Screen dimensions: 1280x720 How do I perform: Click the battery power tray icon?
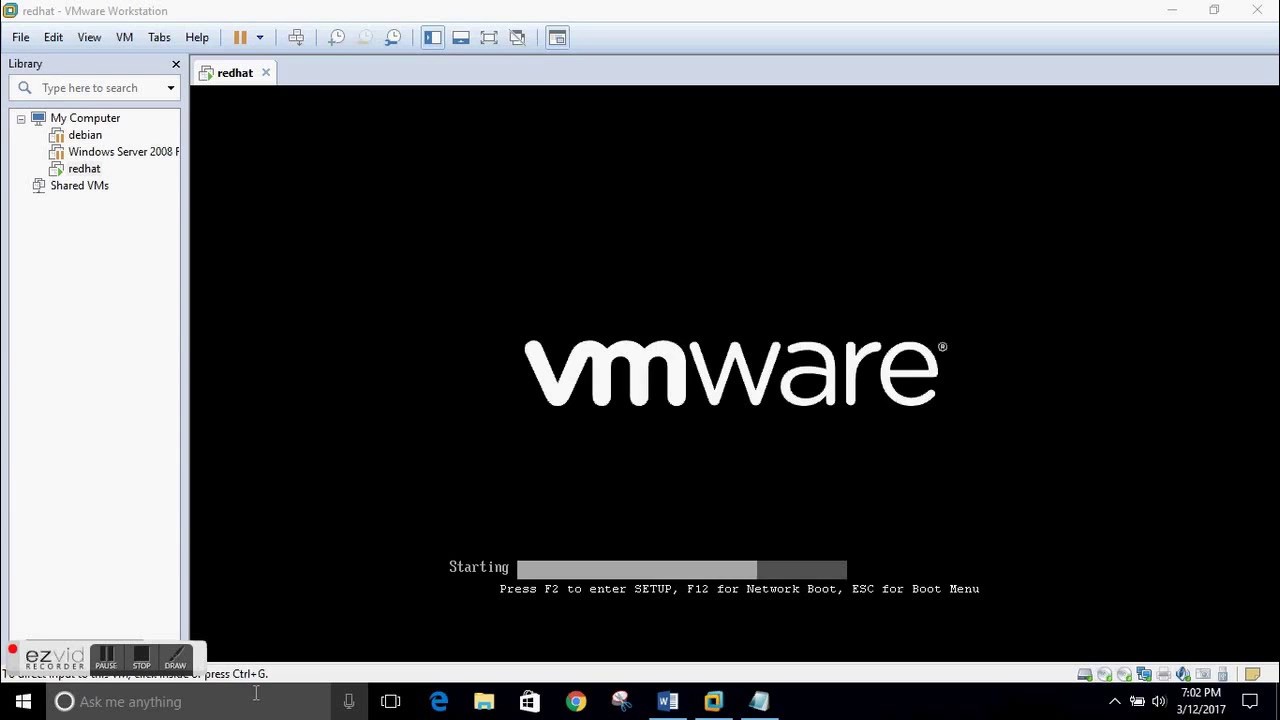click(x=1137, y=702)
